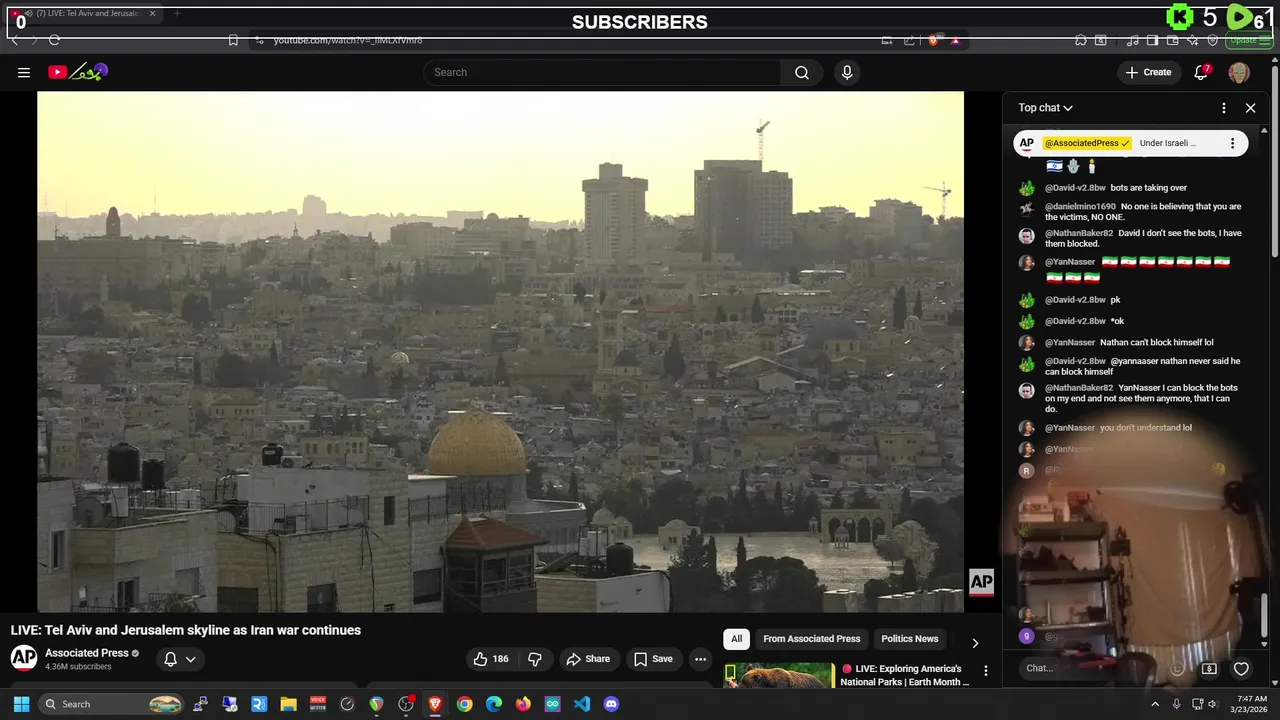Go to YouTube home via logo
The width and height of the screenshot is (1280, 720).
[77, 72]
